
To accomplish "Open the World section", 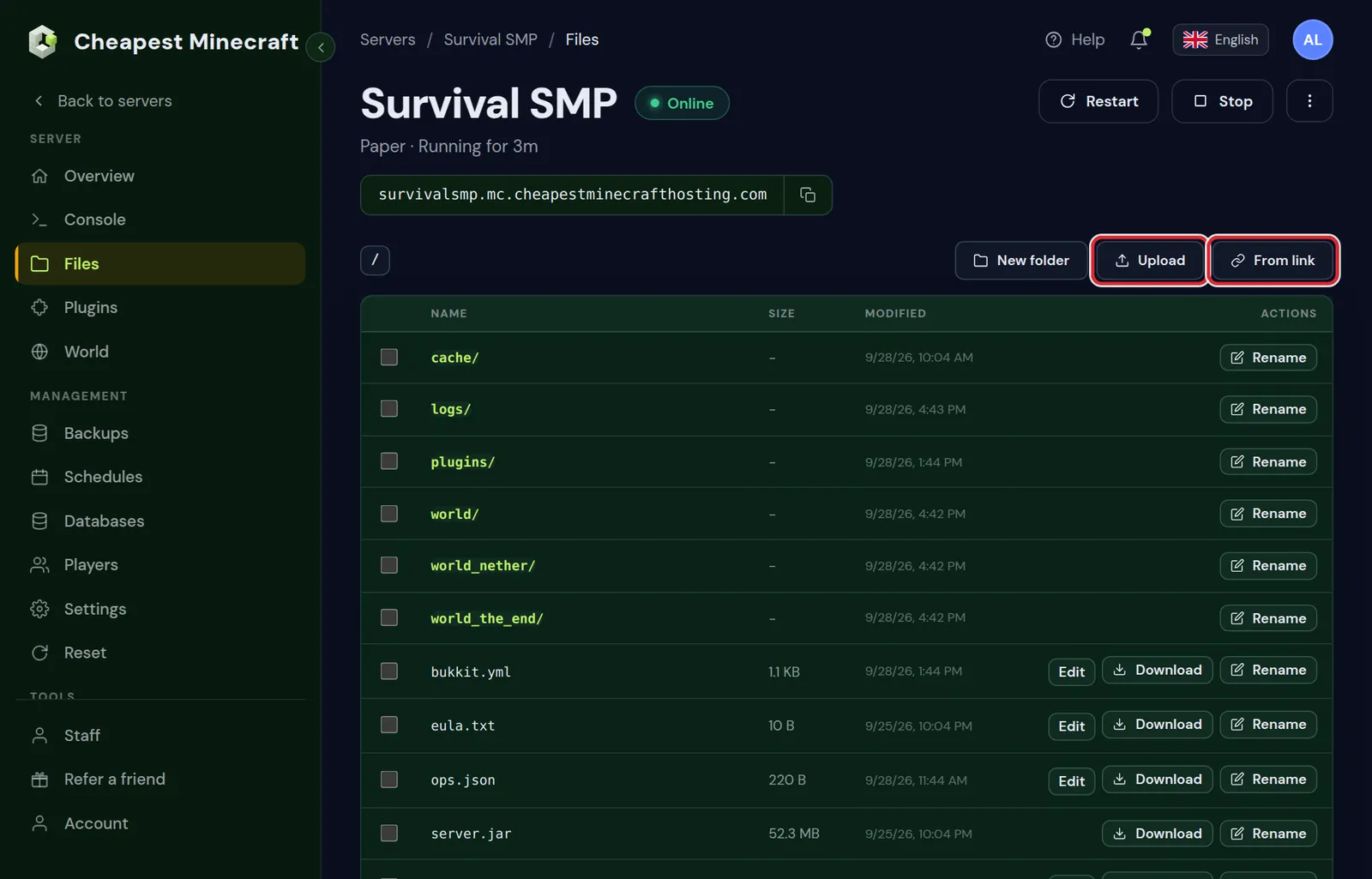I will [160, 352].
